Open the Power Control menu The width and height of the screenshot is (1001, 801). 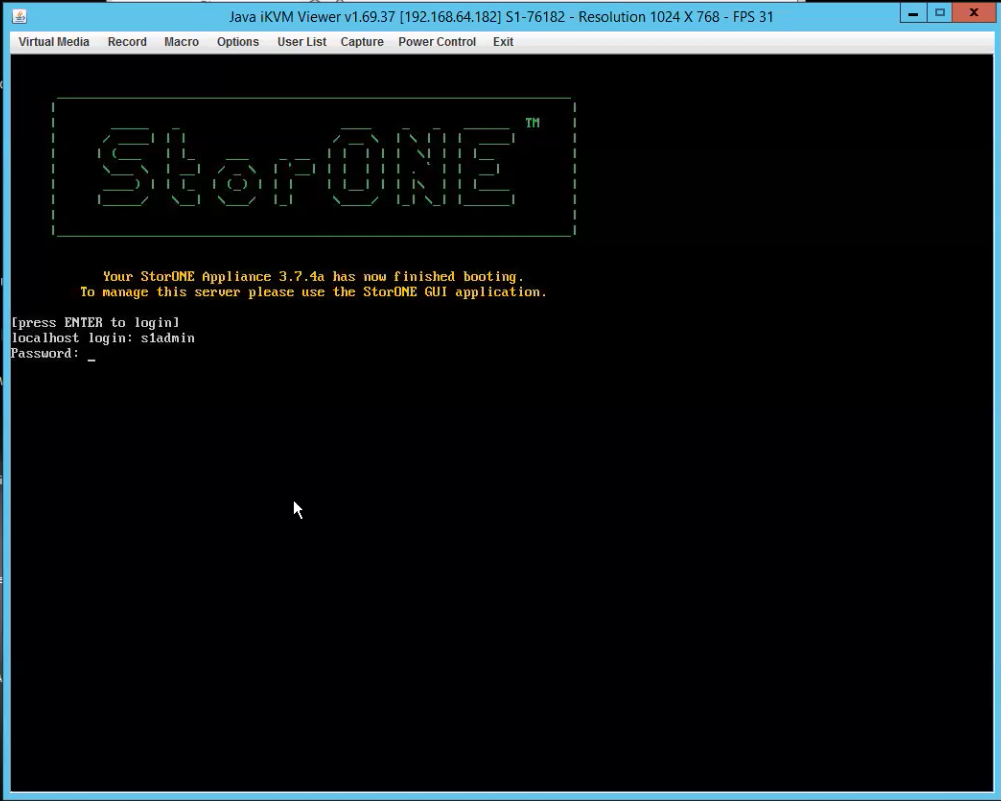tap(437, 42)
